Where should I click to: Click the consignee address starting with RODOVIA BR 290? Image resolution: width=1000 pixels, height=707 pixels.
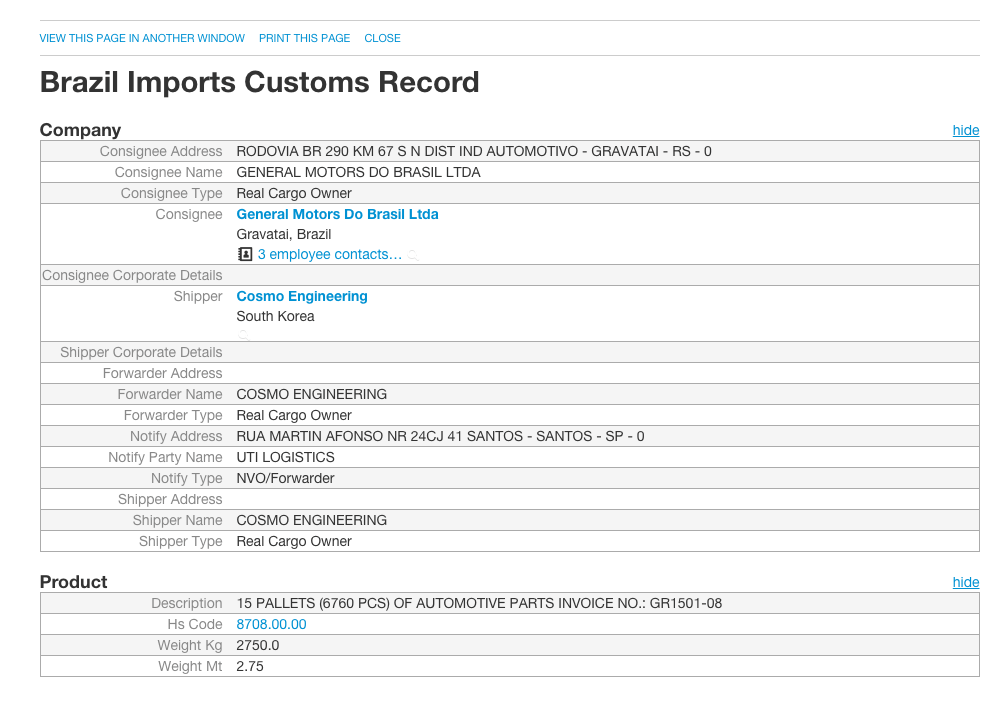click(474, 152)
